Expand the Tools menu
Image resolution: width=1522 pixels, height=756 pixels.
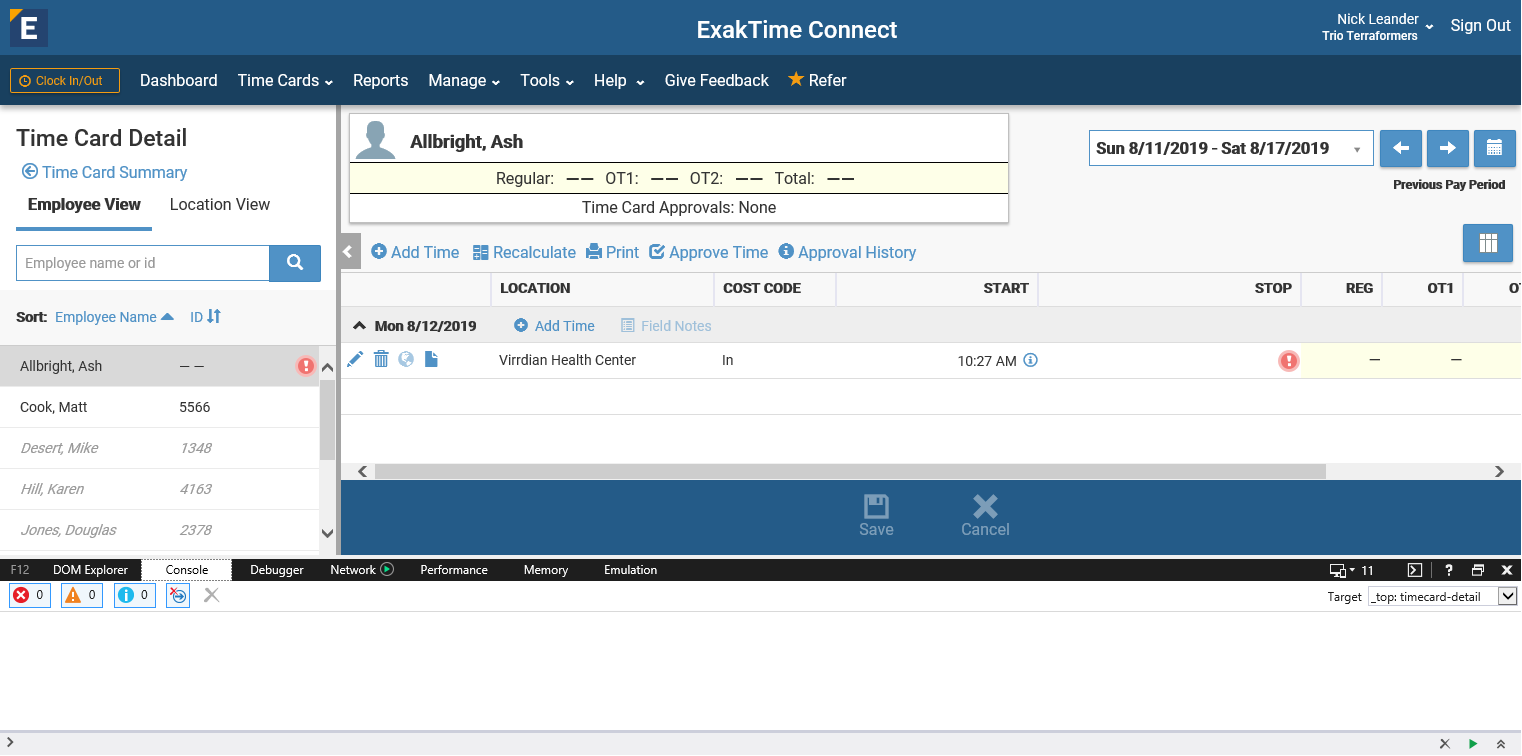[x=547, y=81]
